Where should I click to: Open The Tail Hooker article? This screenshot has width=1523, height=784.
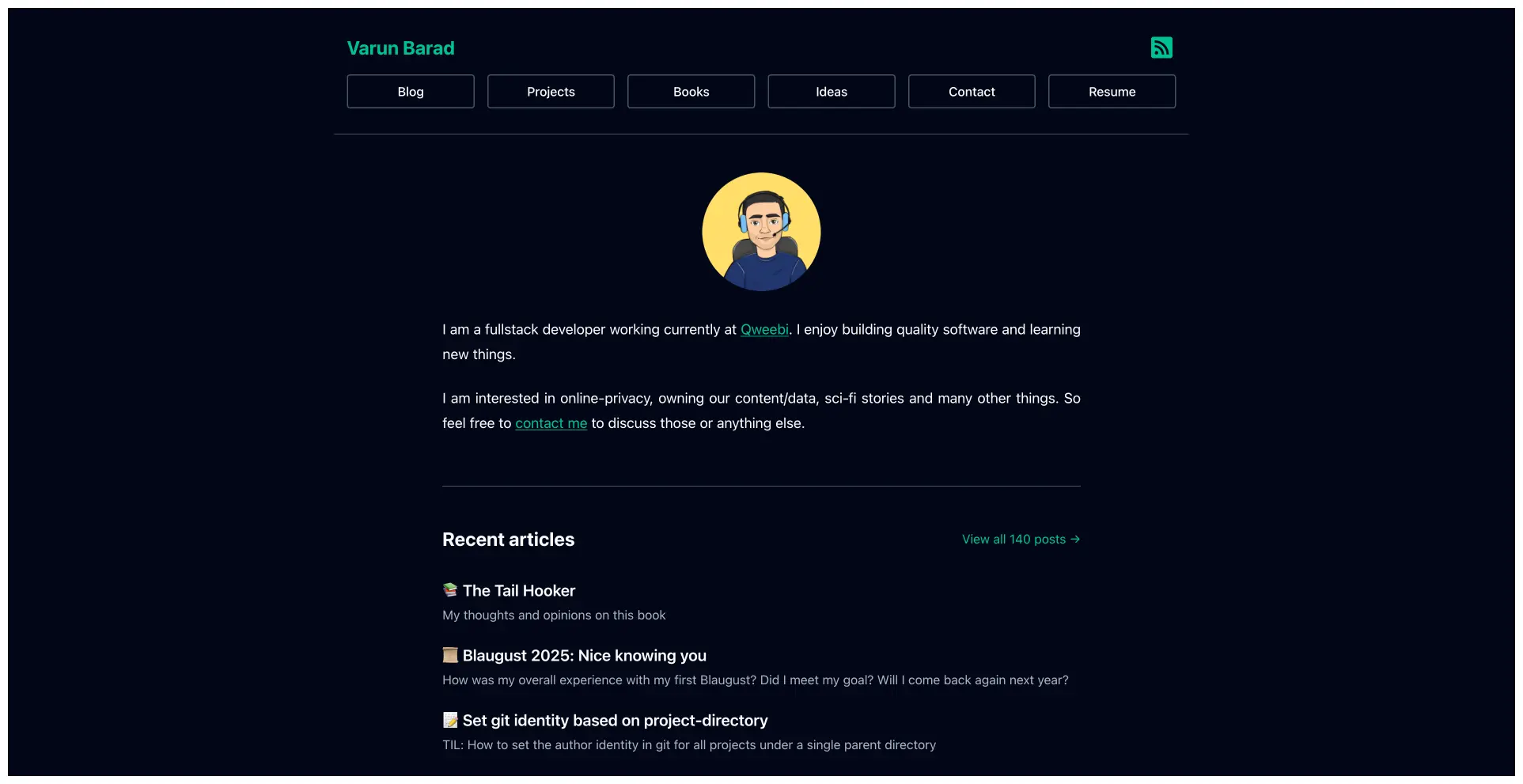point(519,590)
